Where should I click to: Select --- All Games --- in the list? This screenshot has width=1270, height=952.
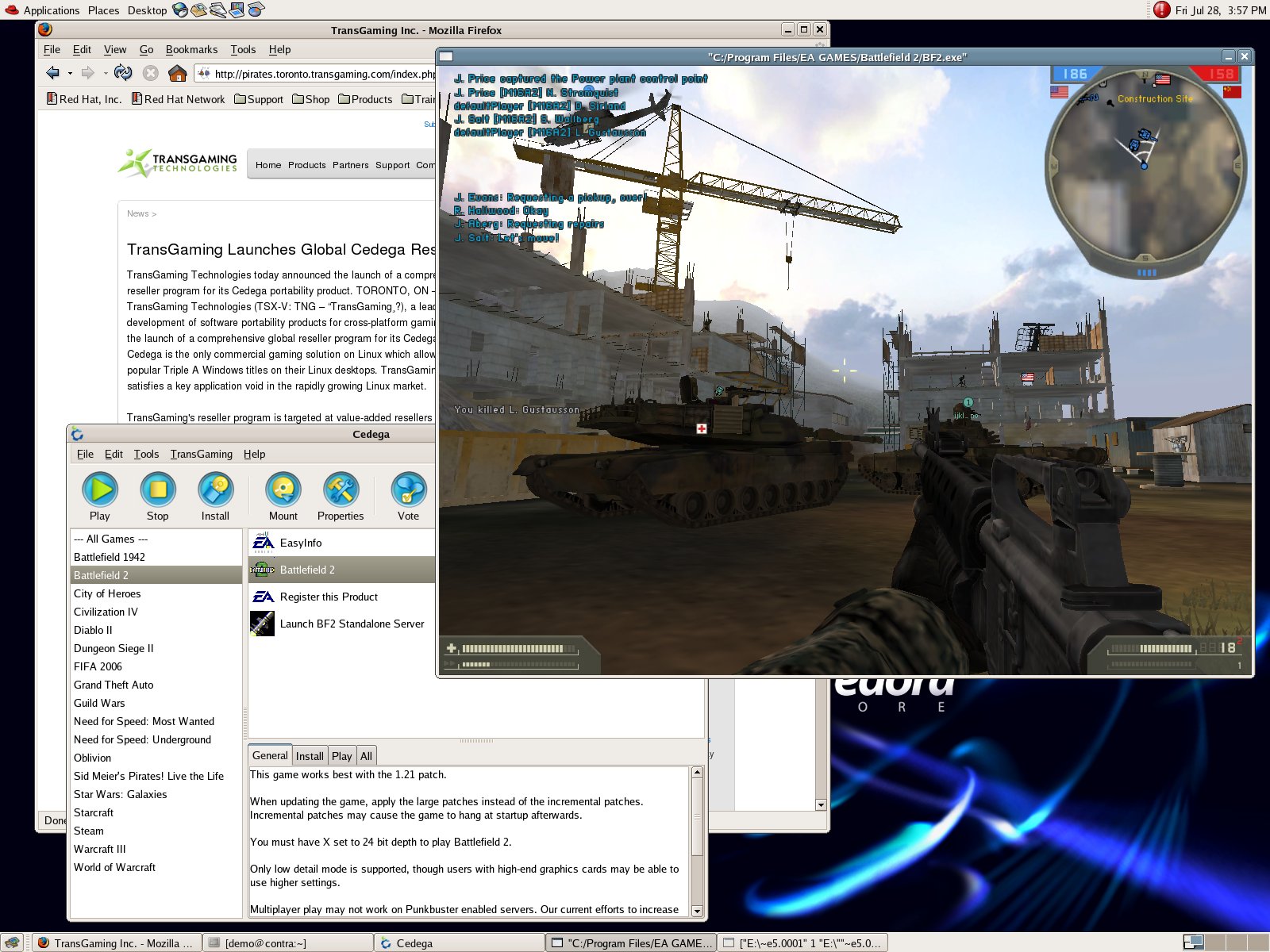156,539
